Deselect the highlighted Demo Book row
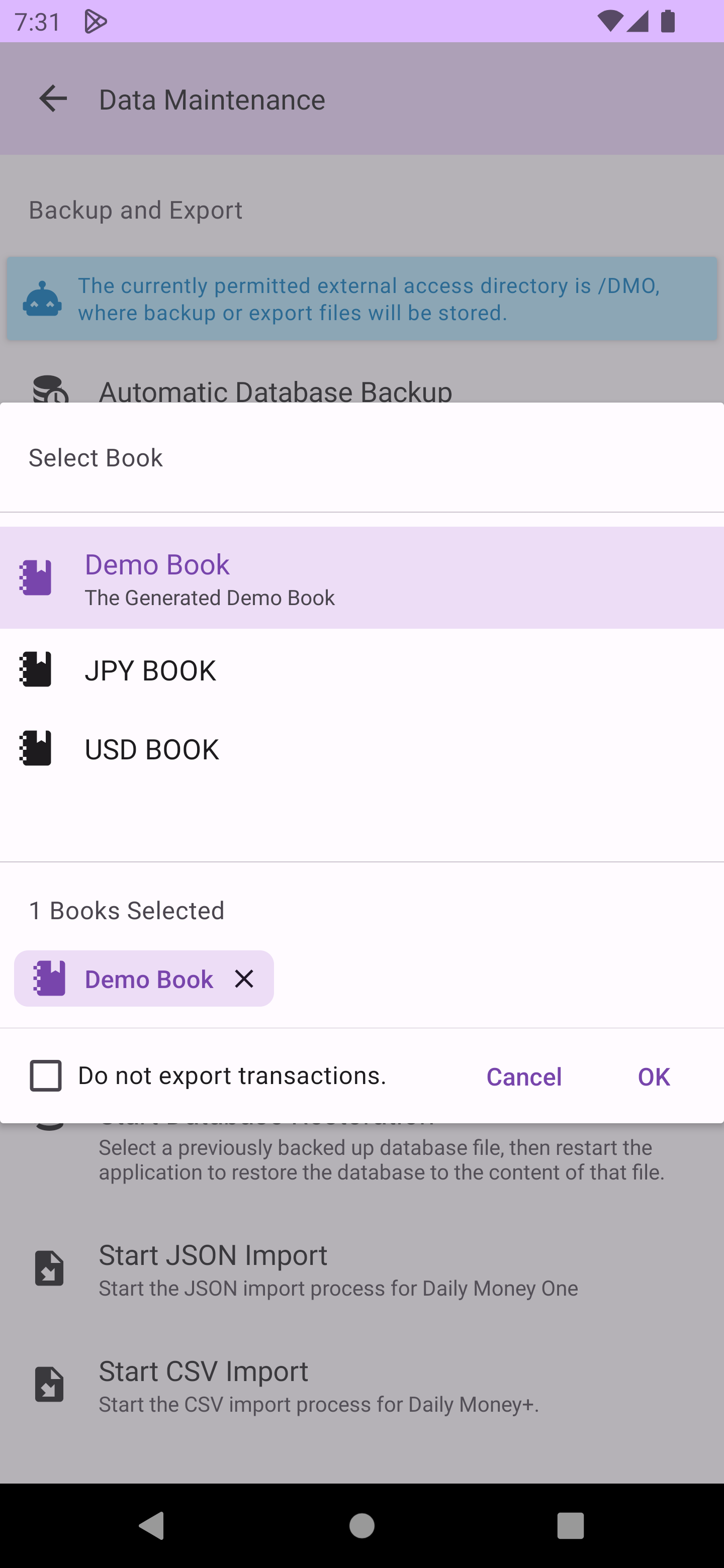 361,577
